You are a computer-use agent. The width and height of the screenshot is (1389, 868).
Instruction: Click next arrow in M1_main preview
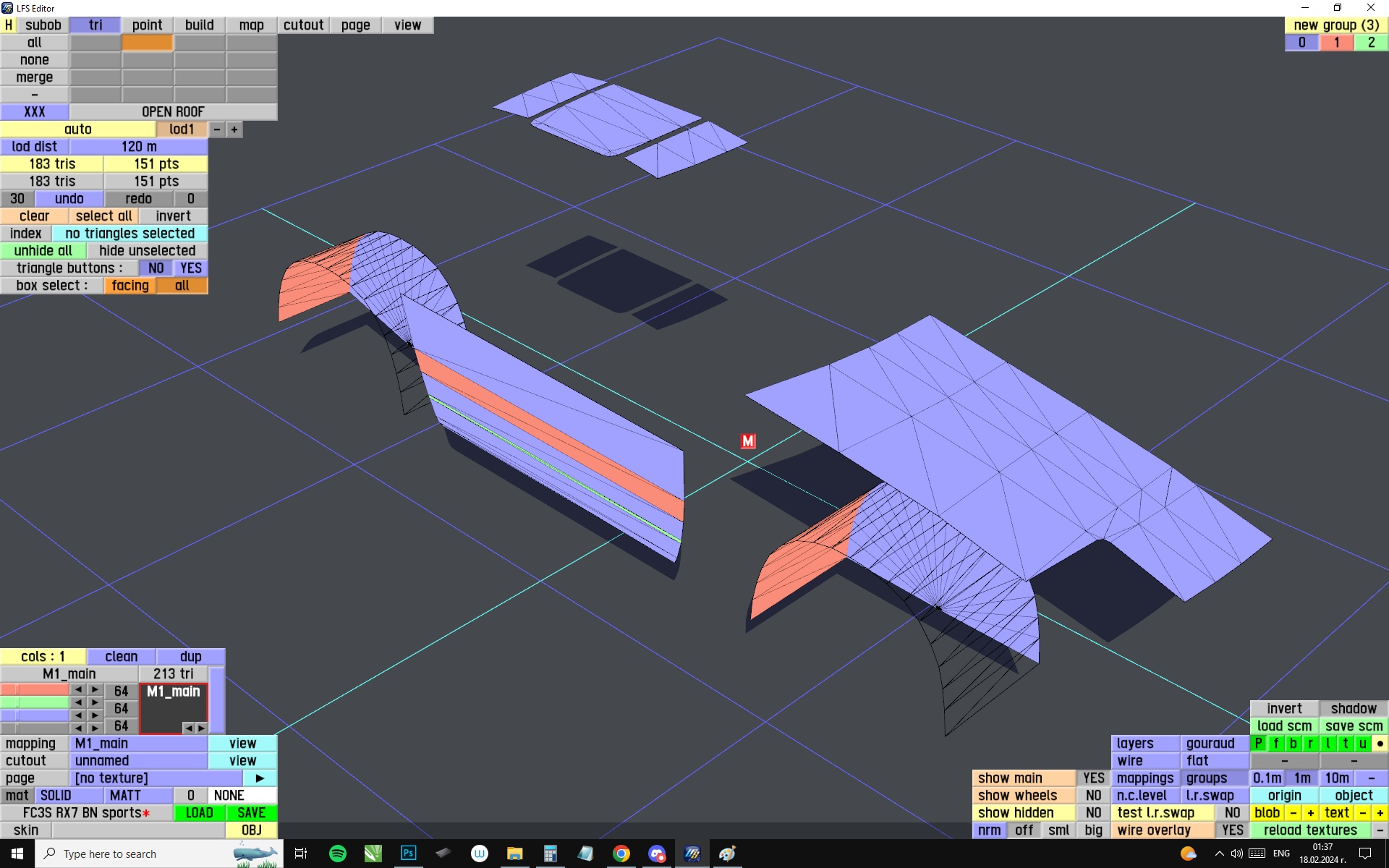click(x=201, y=728)
